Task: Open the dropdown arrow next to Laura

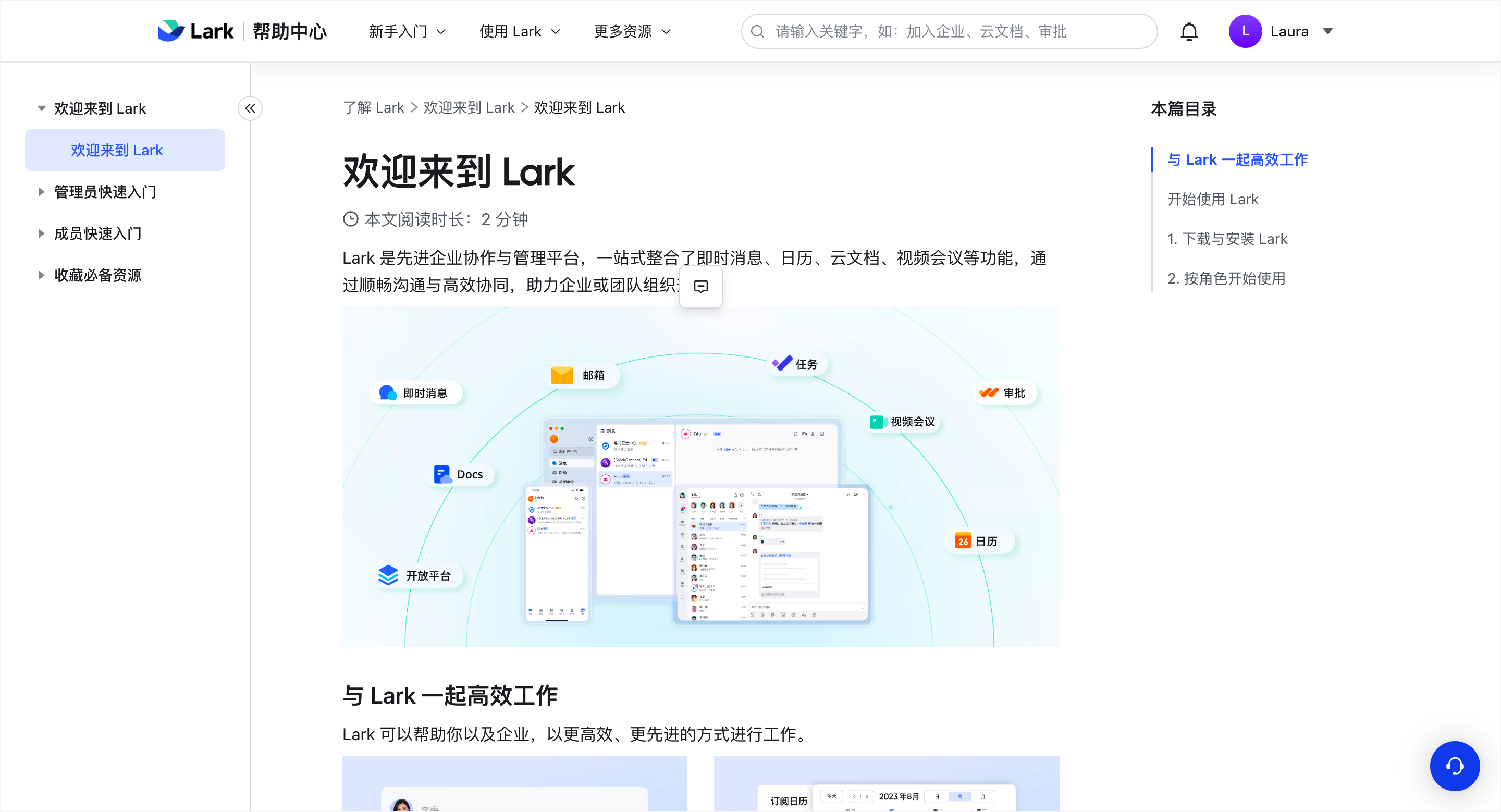Action: point(1327,31)
